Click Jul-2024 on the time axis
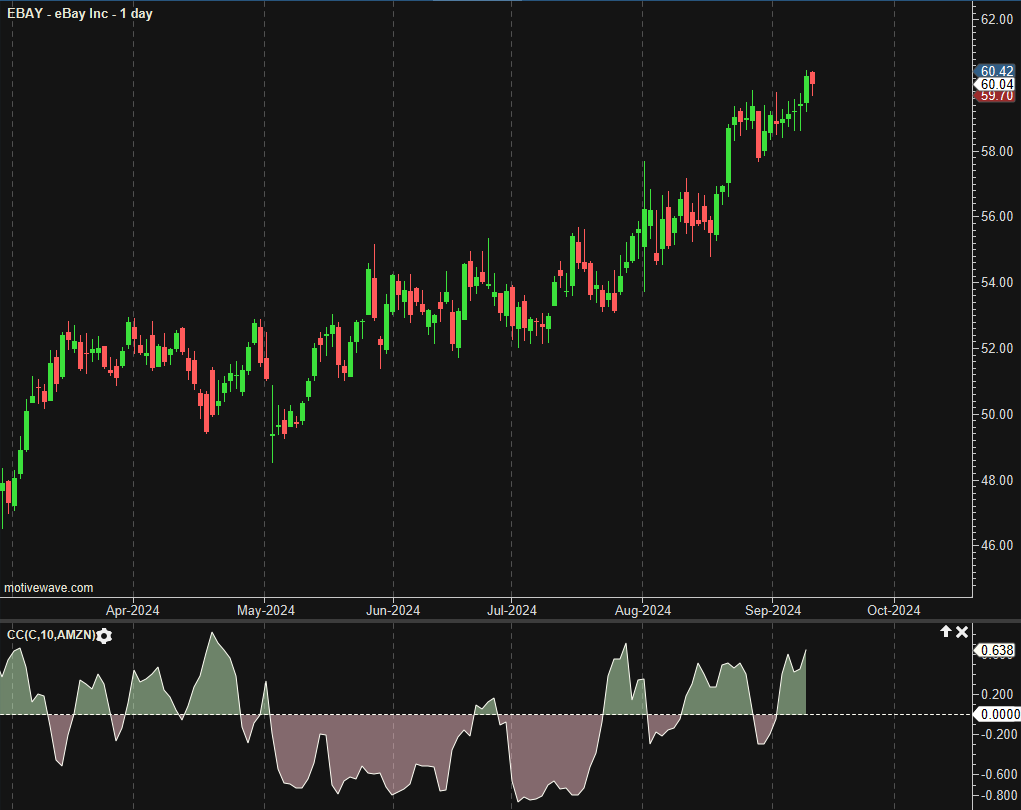 [511, 610]
